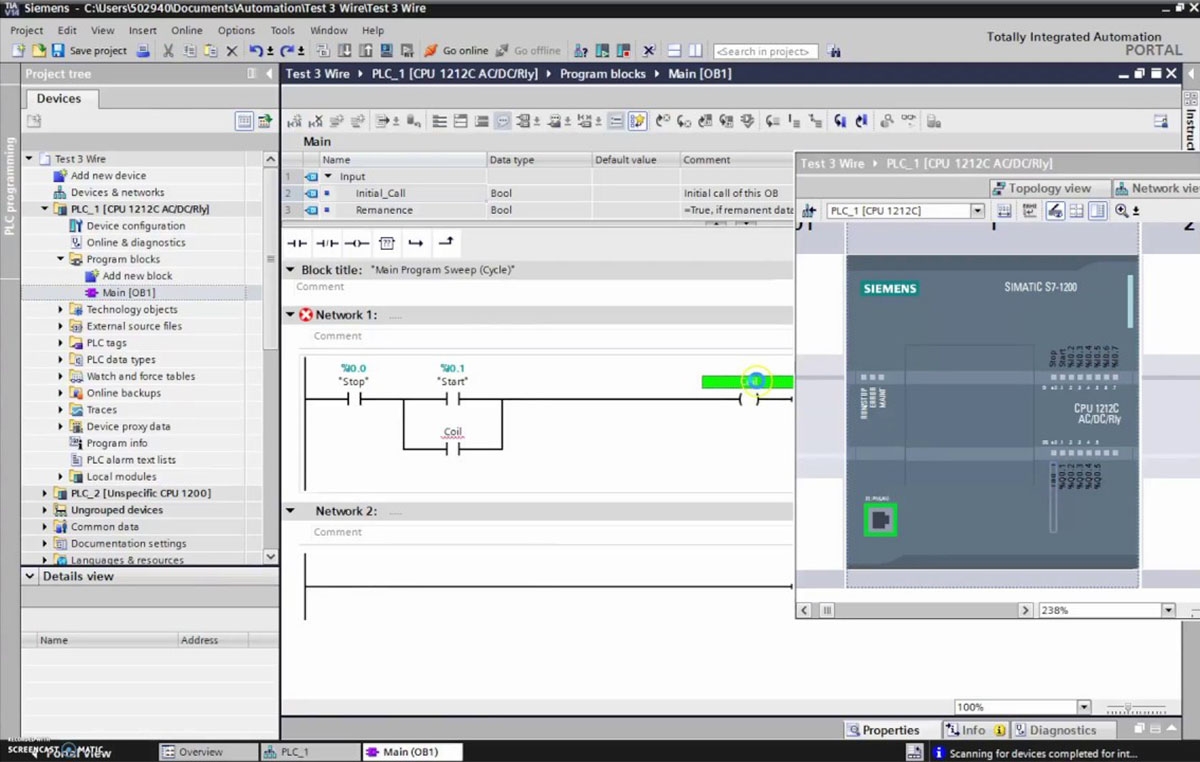Click the Cut scissors icon
1200x762 pixels.
pyautogui.click(x=168, y=51)
